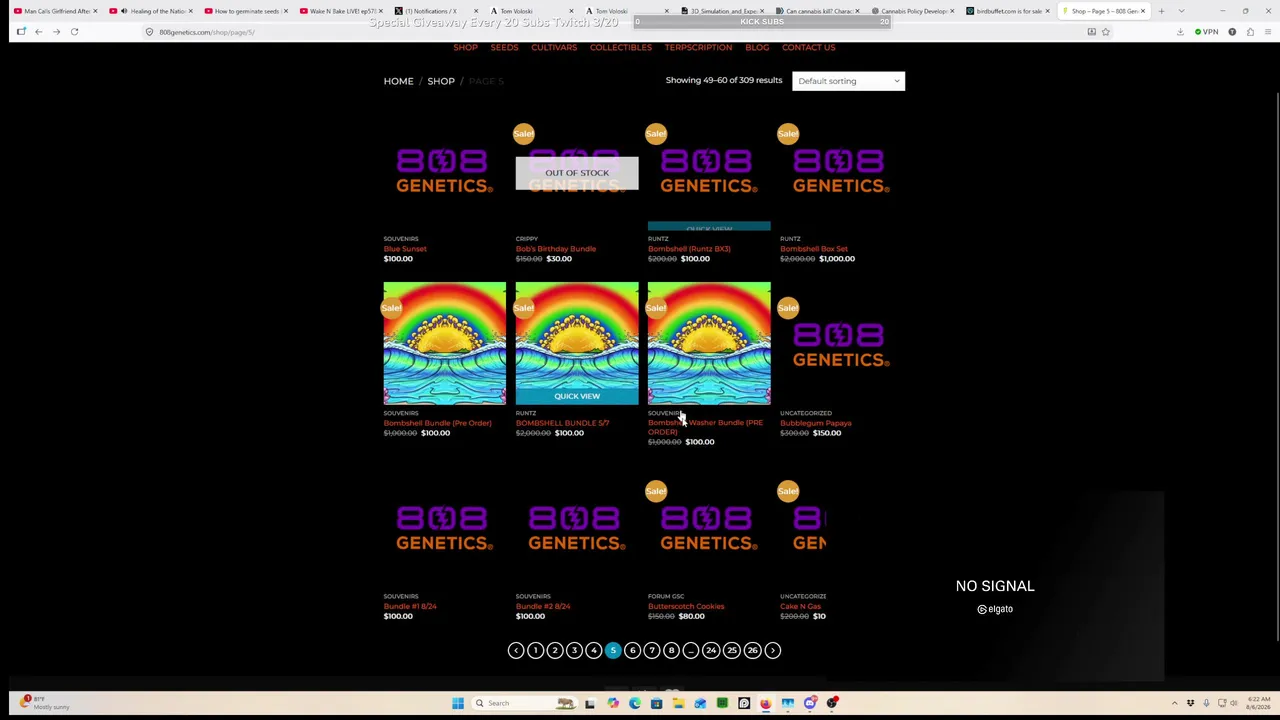Open the Bombshell (Runtz BX3) product link

pos(689,249)
